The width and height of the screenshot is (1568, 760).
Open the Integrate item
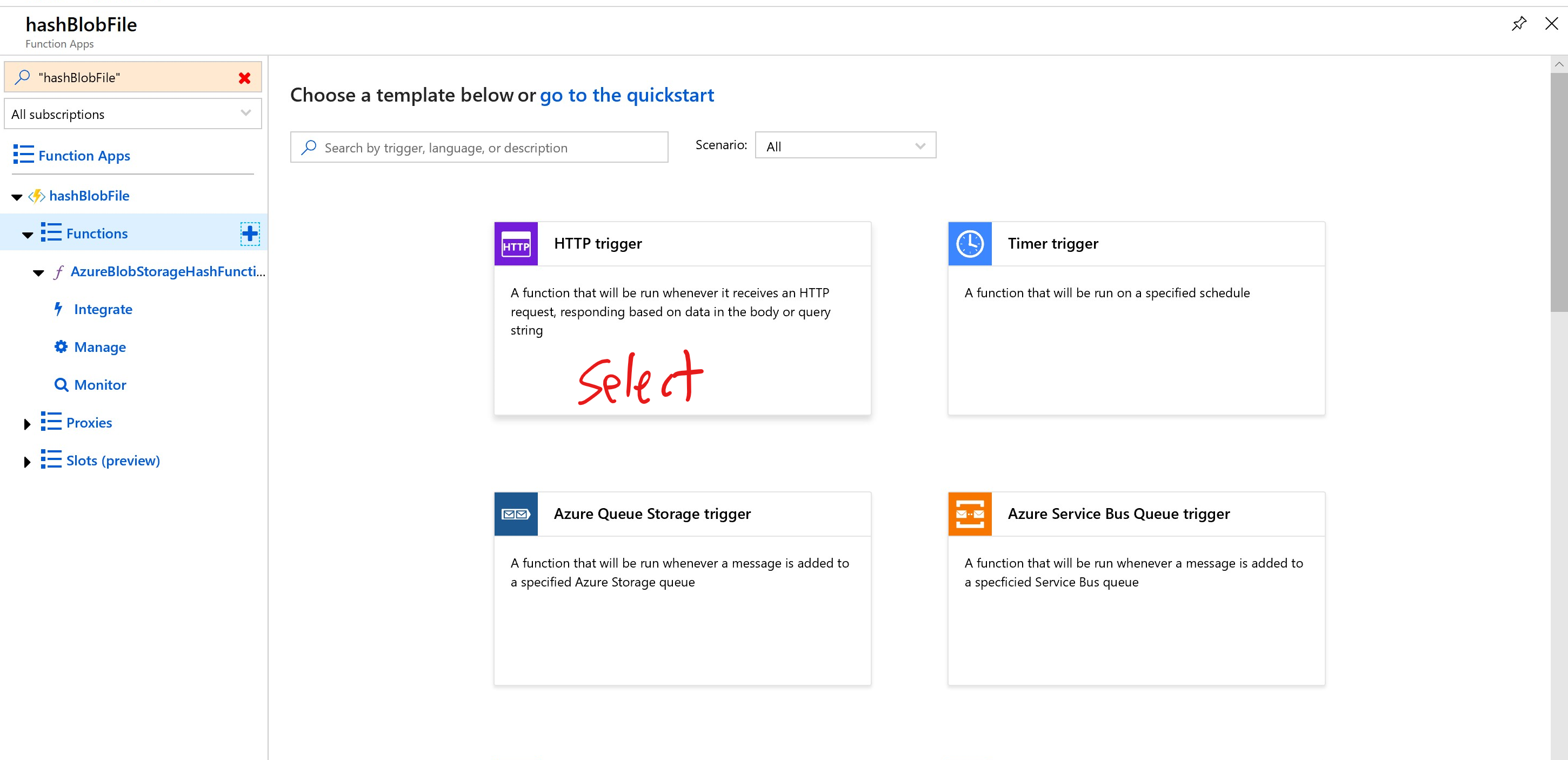103,309
